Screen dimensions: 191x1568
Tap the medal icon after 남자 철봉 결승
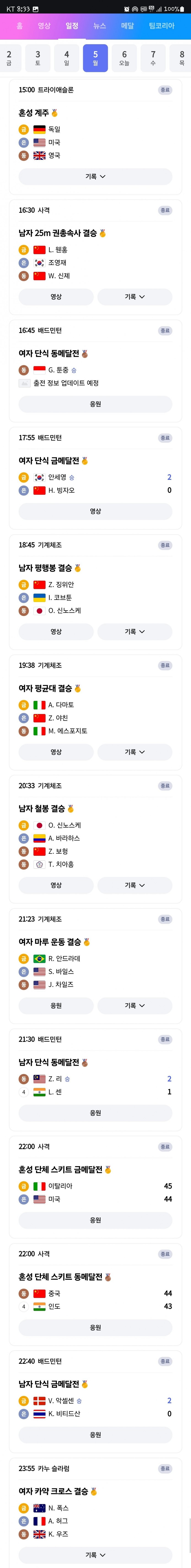tap(70, 808)
